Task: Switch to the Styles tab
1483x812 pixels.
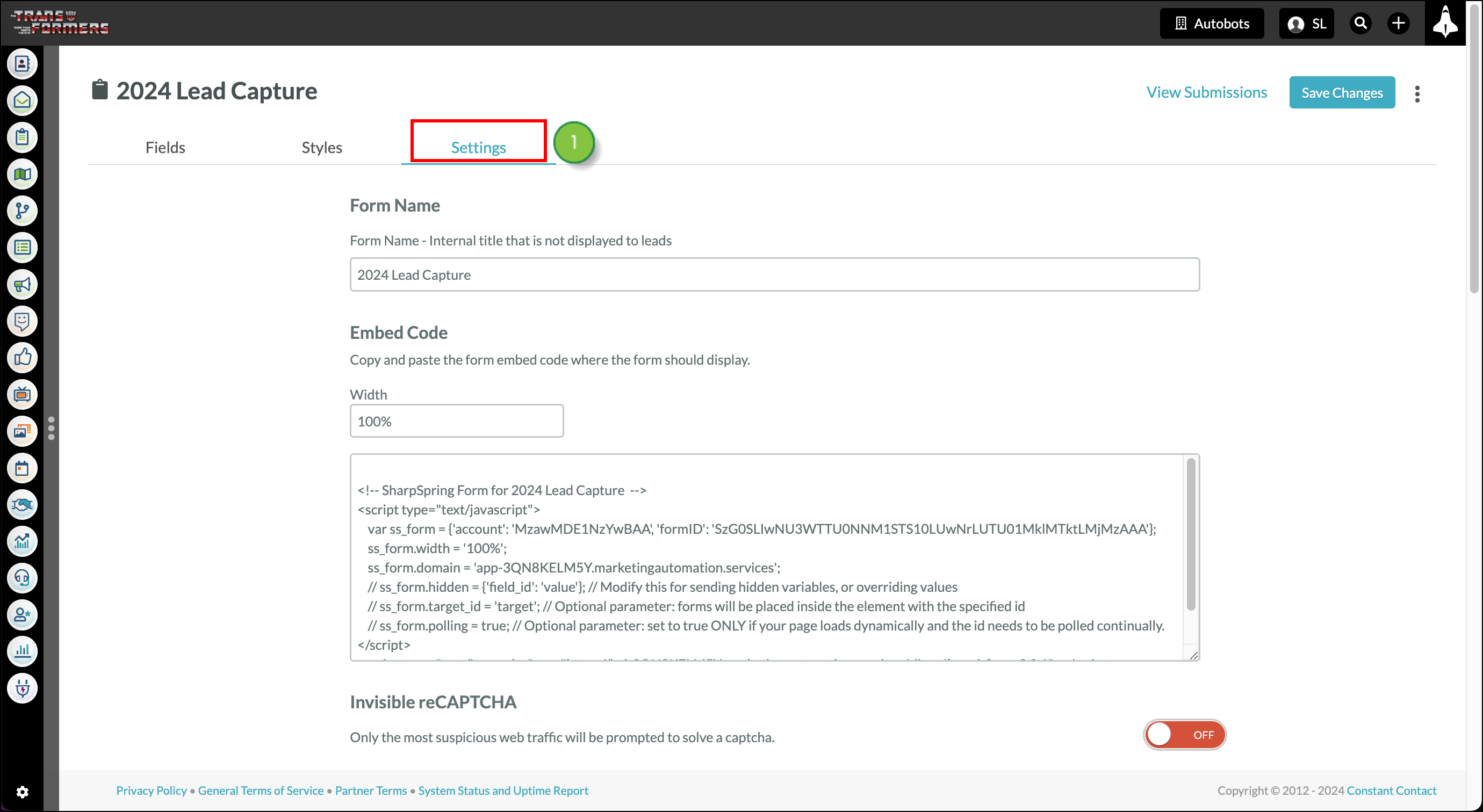Action: (322, 147)
